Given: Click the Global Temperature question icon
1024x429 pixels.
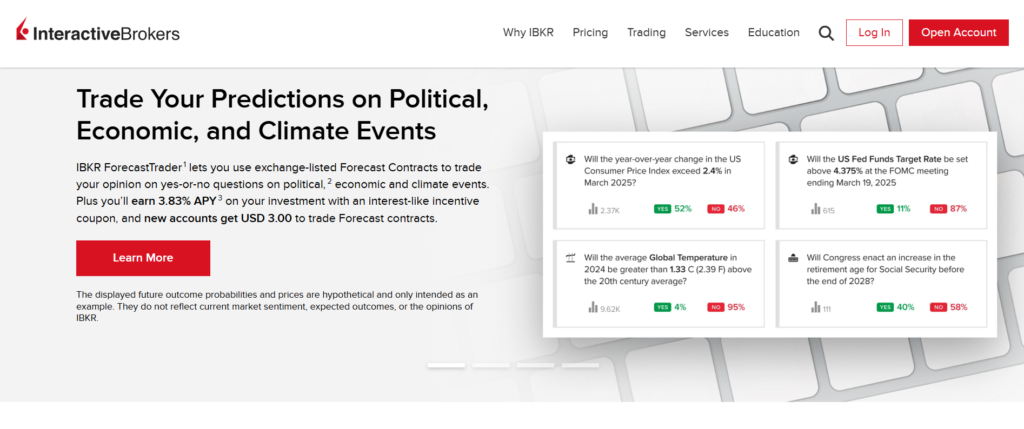Looking at the screenshot, I should 570,257.
